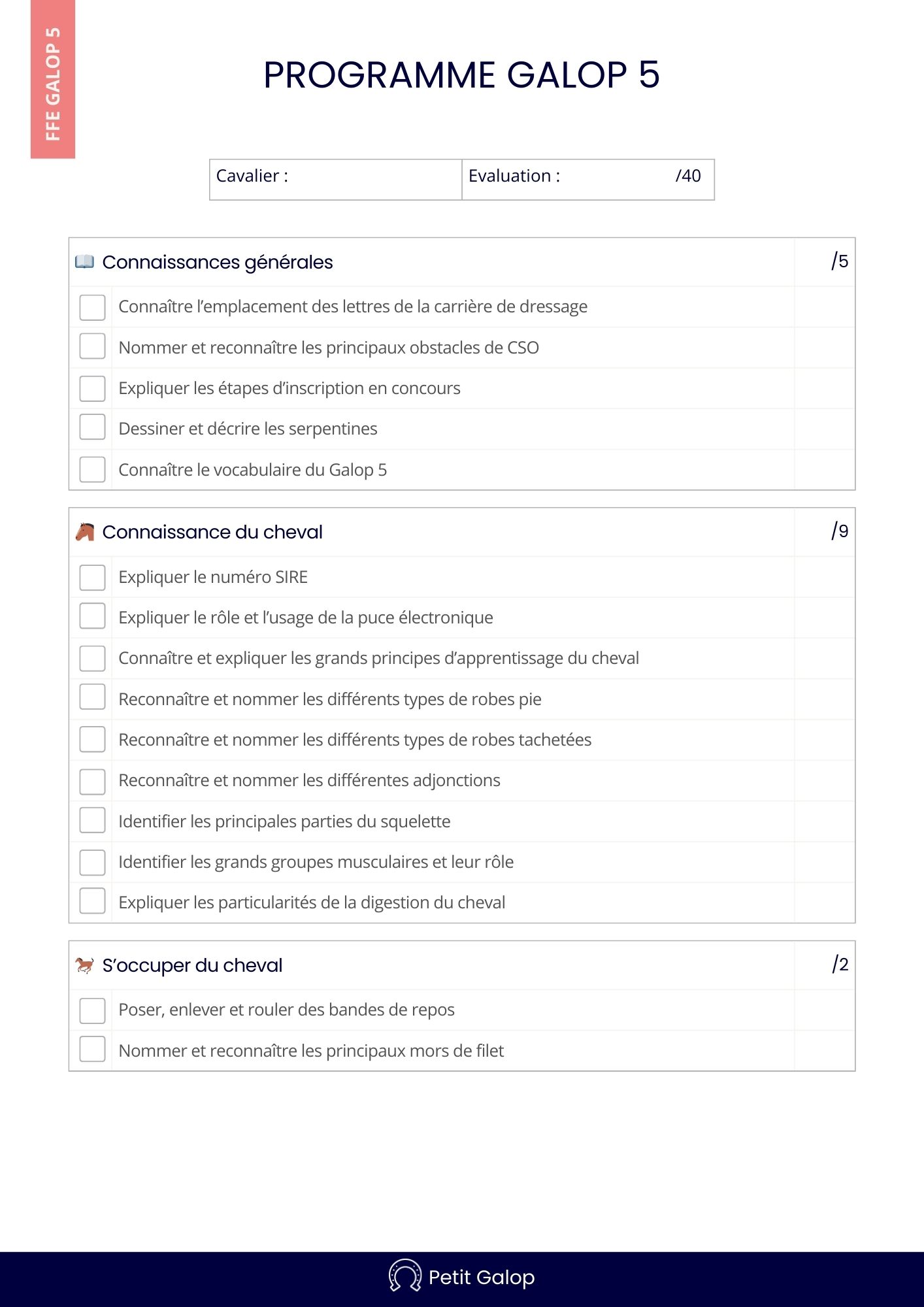This screenshot has height=1307, width=924.
Task: Click the 'Petit Galop' footer text
Action: [x=482, y=1277]
